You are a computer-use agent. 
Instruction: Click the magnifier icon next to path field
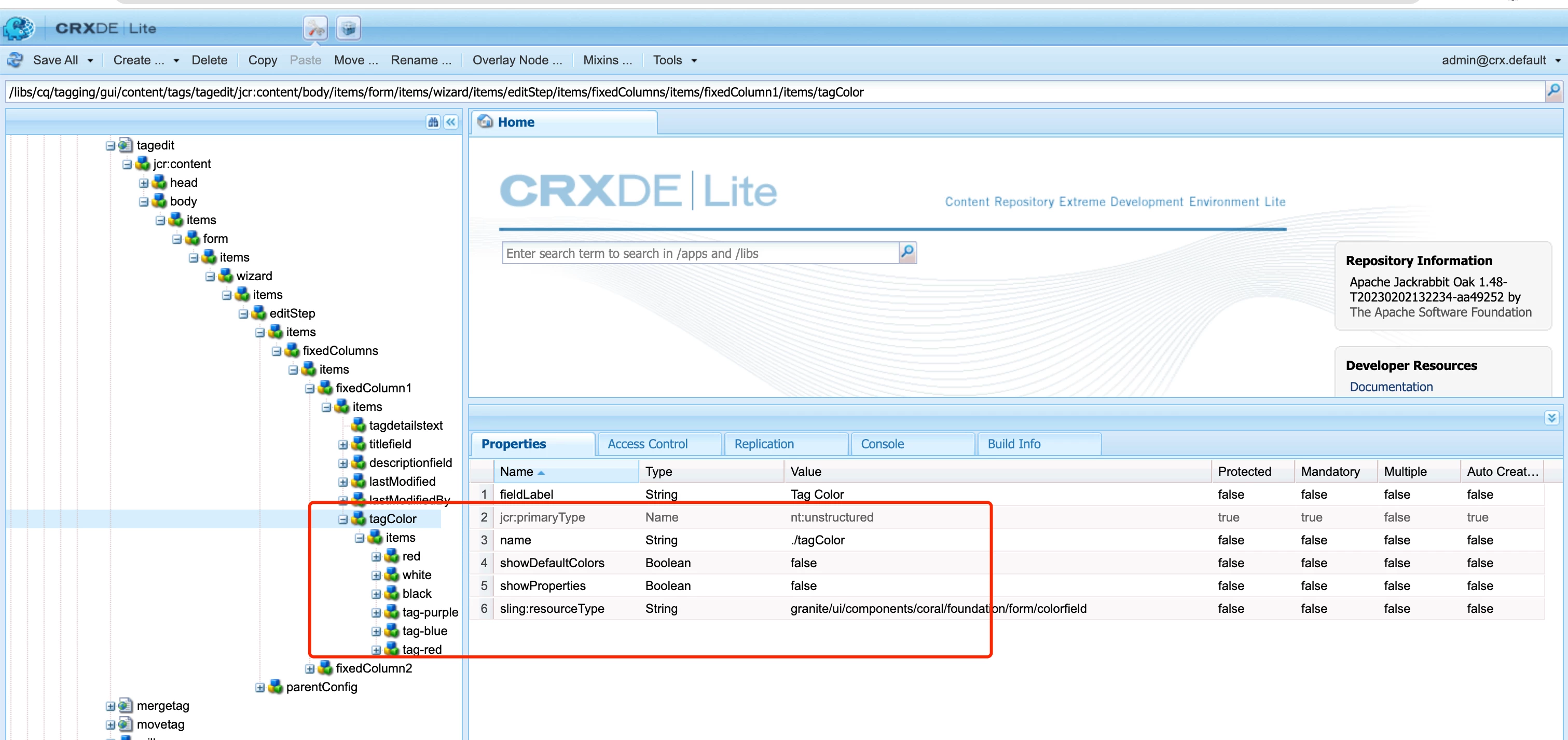1553,91
